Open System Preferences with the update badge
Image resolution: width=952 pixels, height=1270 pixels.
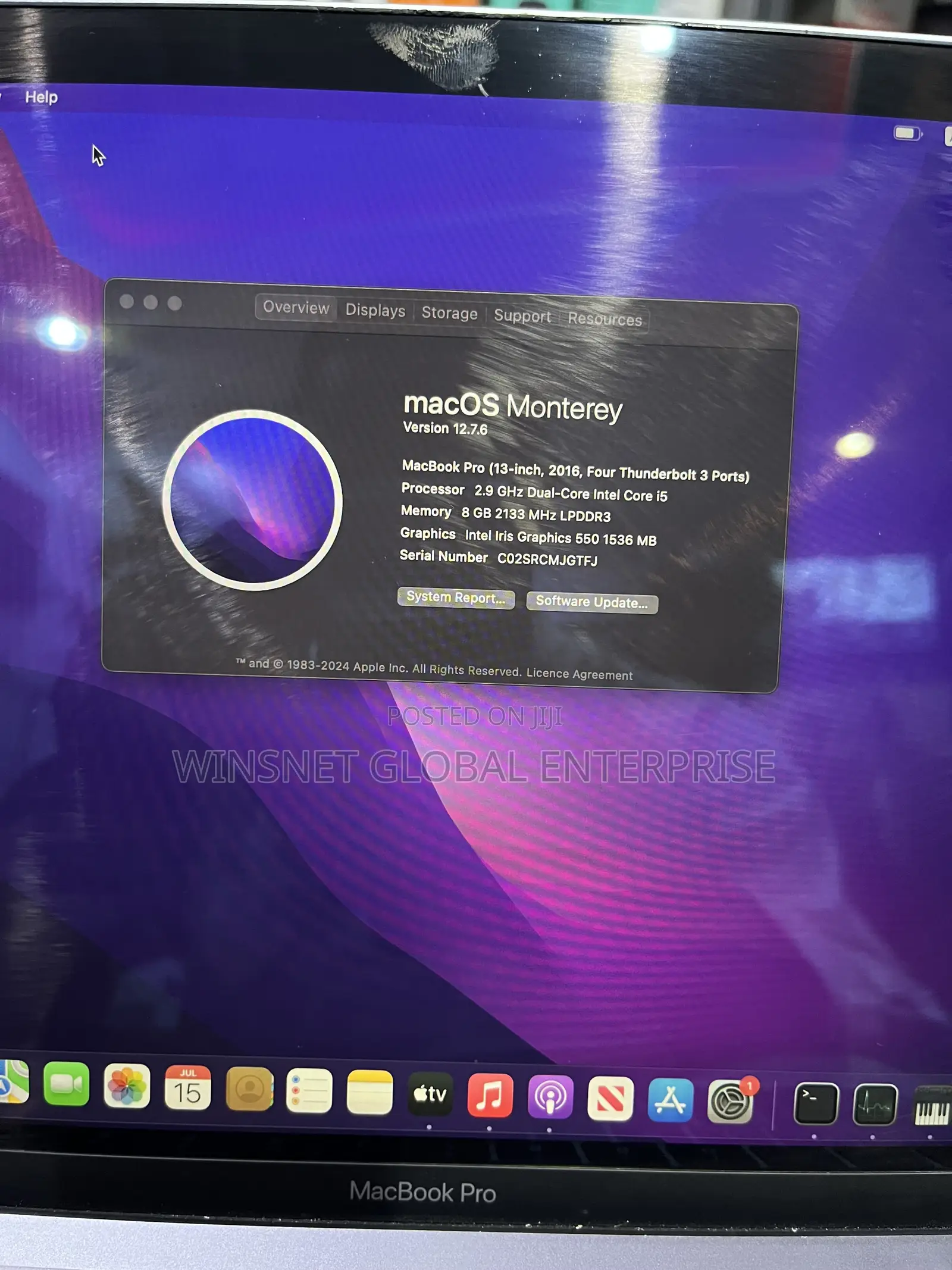[731, 1102]
